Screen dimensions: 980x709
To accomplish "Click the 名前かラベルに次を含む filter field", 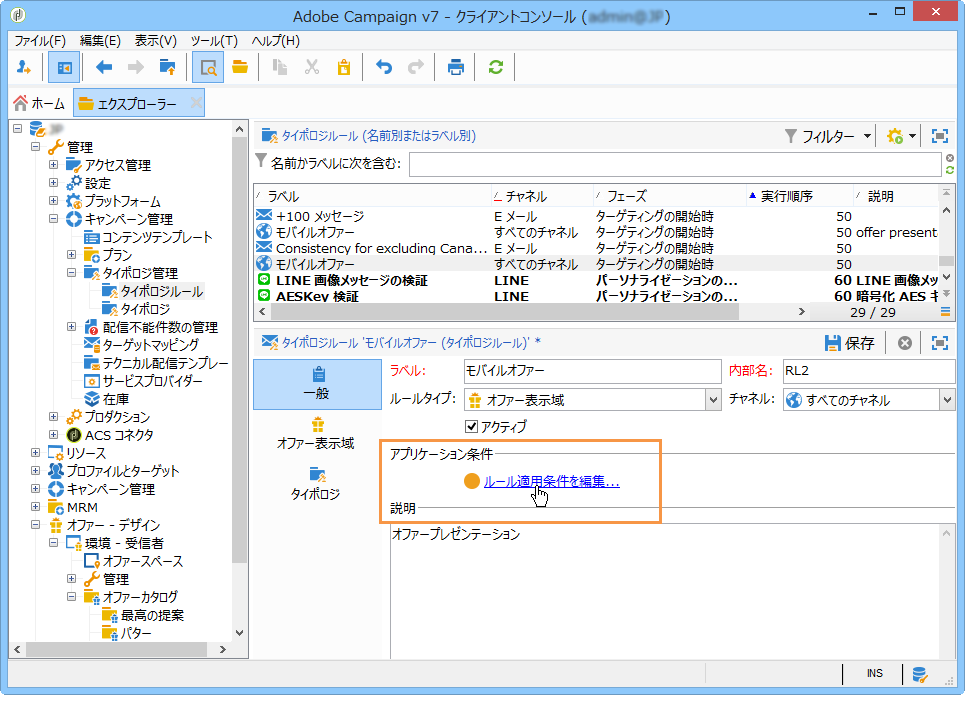I will 675,164.
